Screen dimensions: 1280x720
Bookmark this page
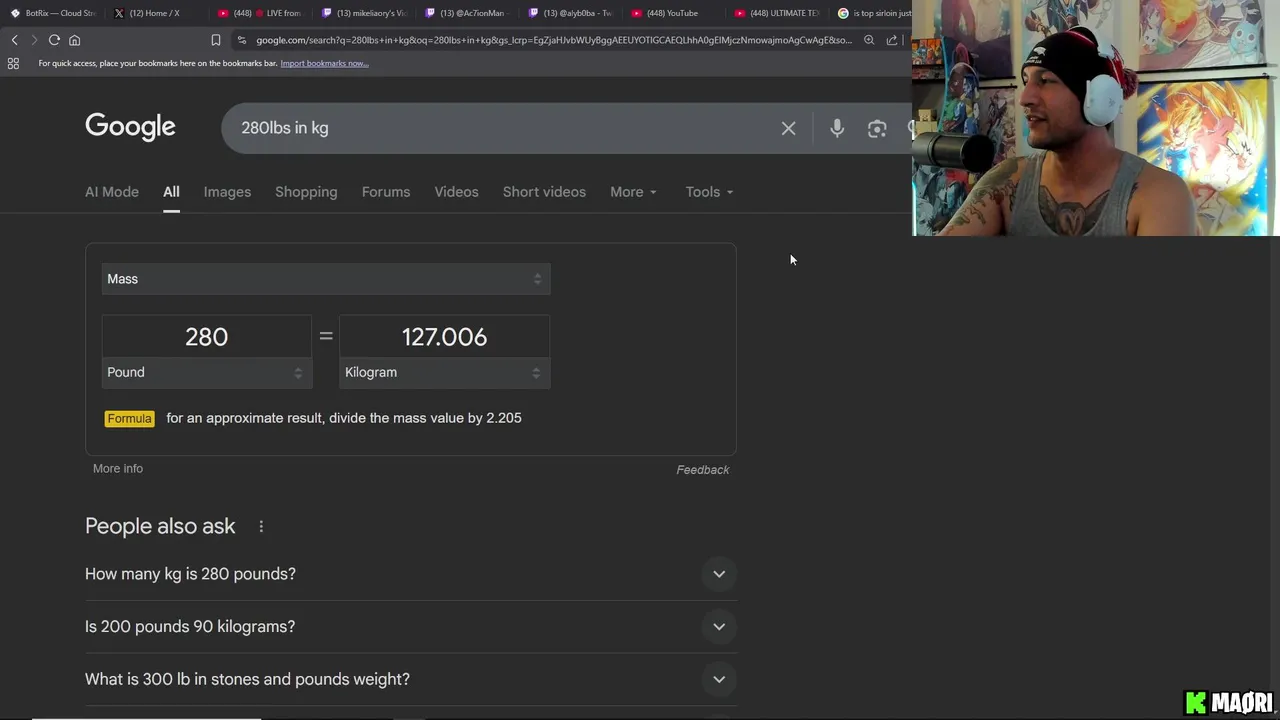point(215,40)
